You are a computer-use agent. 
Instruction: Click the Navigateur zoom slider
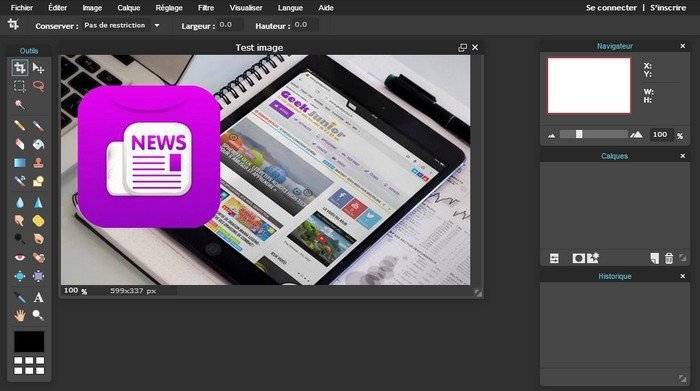point(594,134)
